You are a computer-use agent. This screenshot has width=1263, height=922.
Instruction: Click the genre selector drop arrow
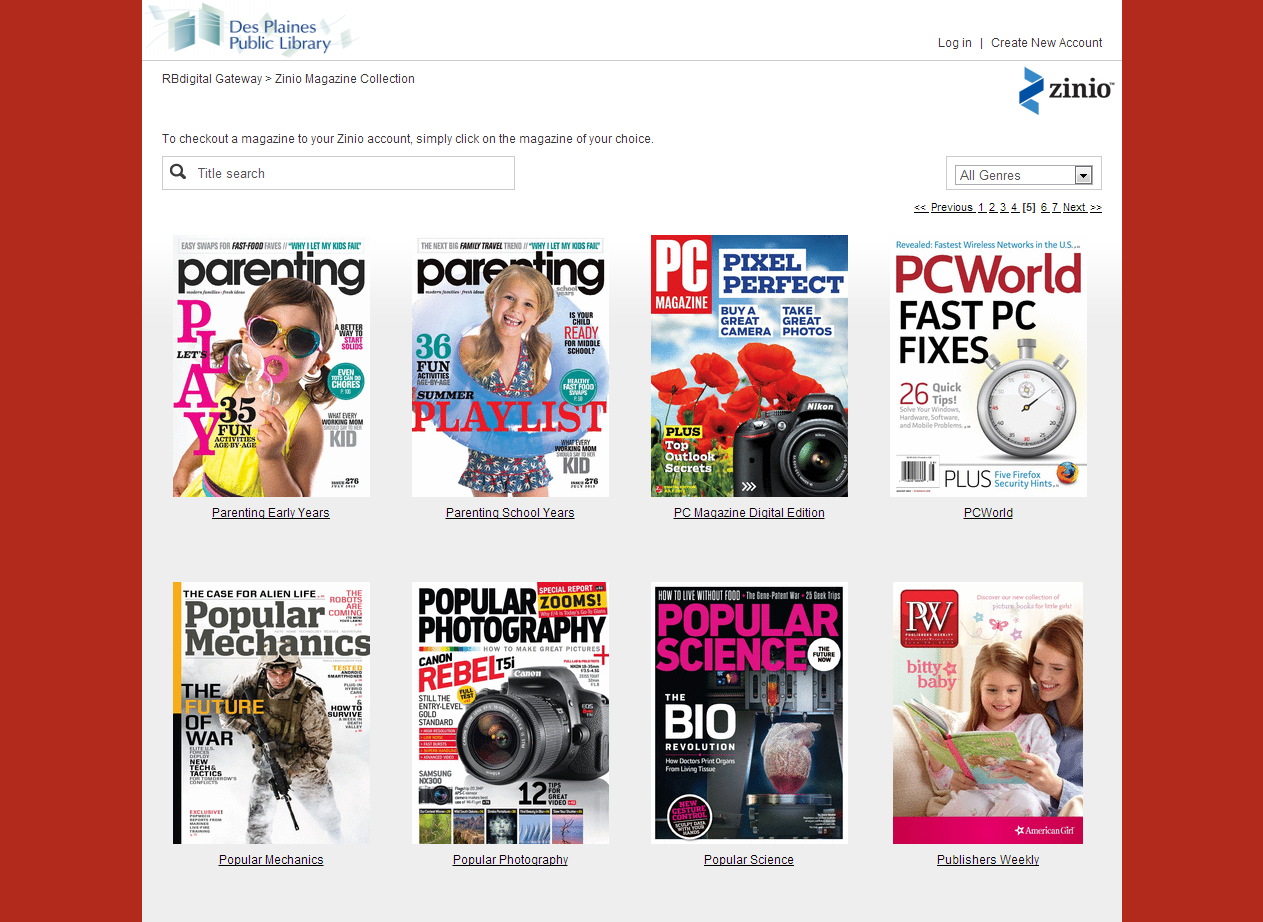[1083, 174]
